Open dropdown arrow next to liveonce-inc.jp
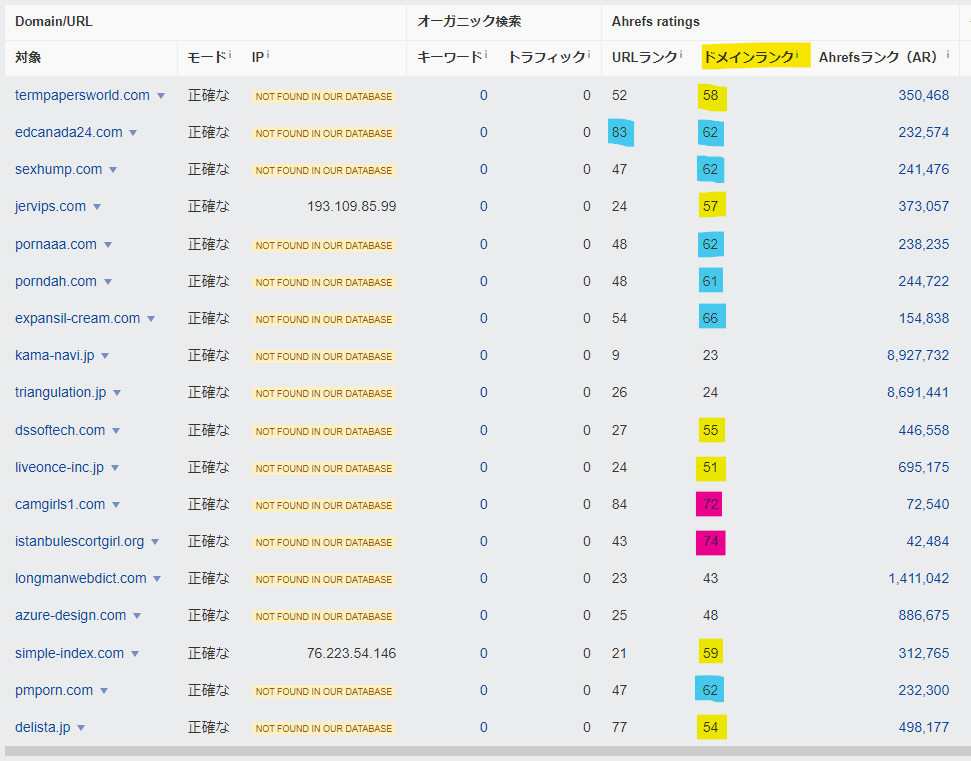 point(115,468)
